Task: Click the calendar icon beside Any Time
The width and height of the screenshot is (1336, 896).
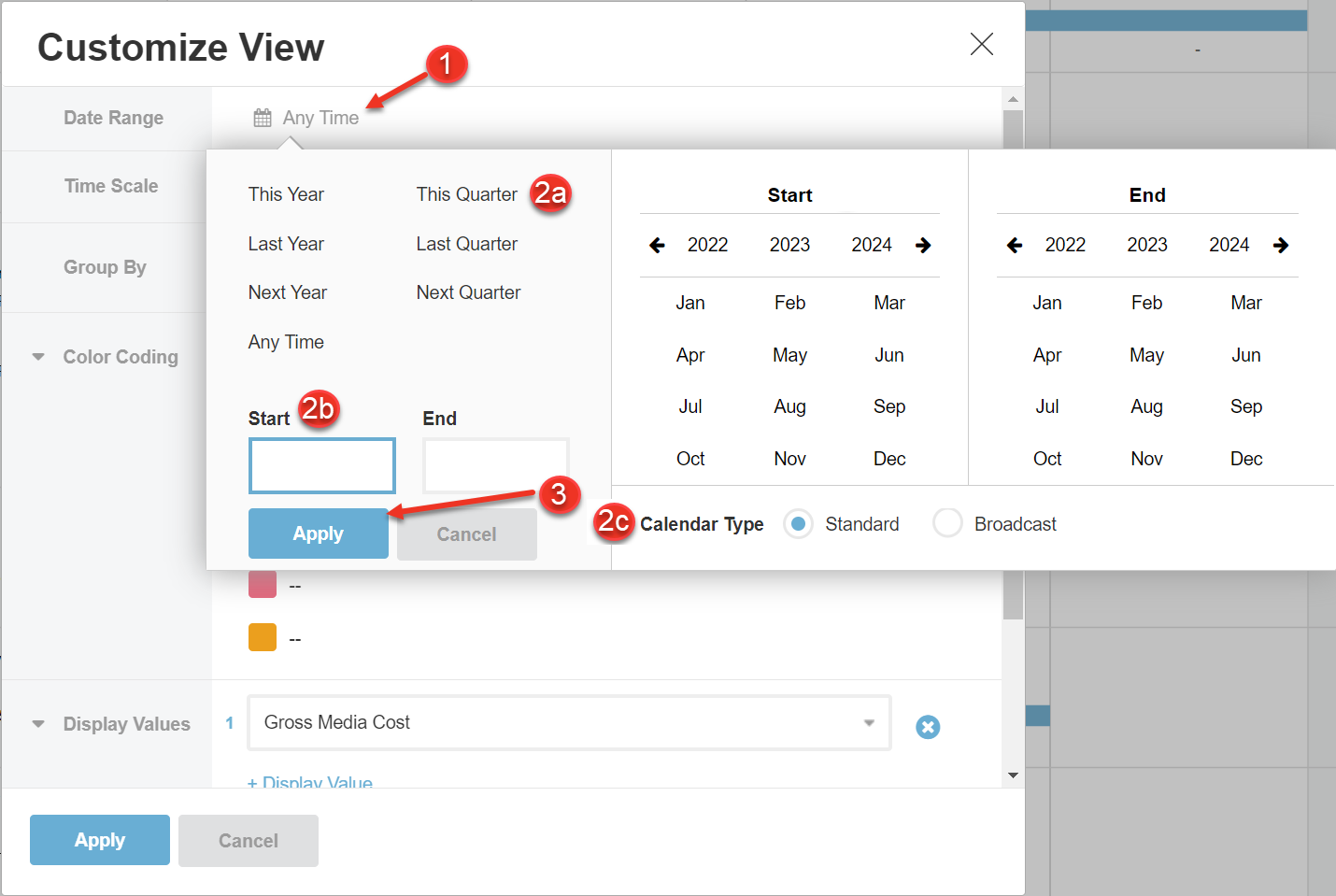Action: (262, 117)
